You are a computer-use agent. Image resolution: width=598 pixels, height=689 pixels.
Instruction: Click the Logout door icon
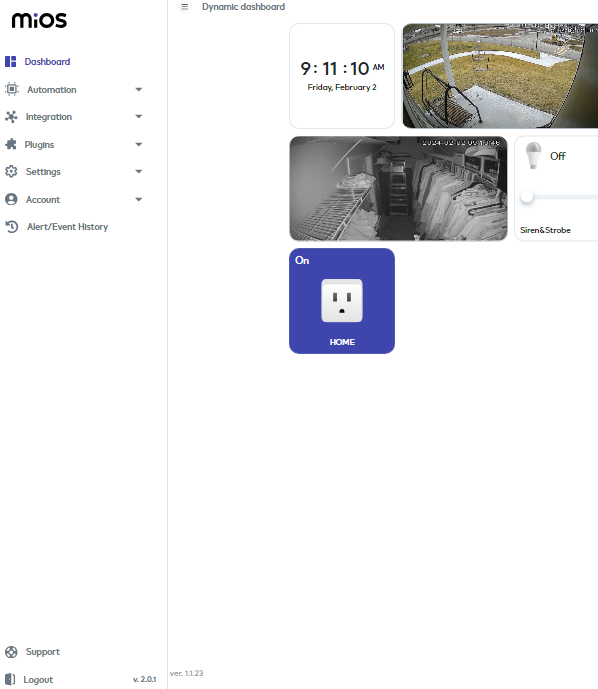pos(10,679)
